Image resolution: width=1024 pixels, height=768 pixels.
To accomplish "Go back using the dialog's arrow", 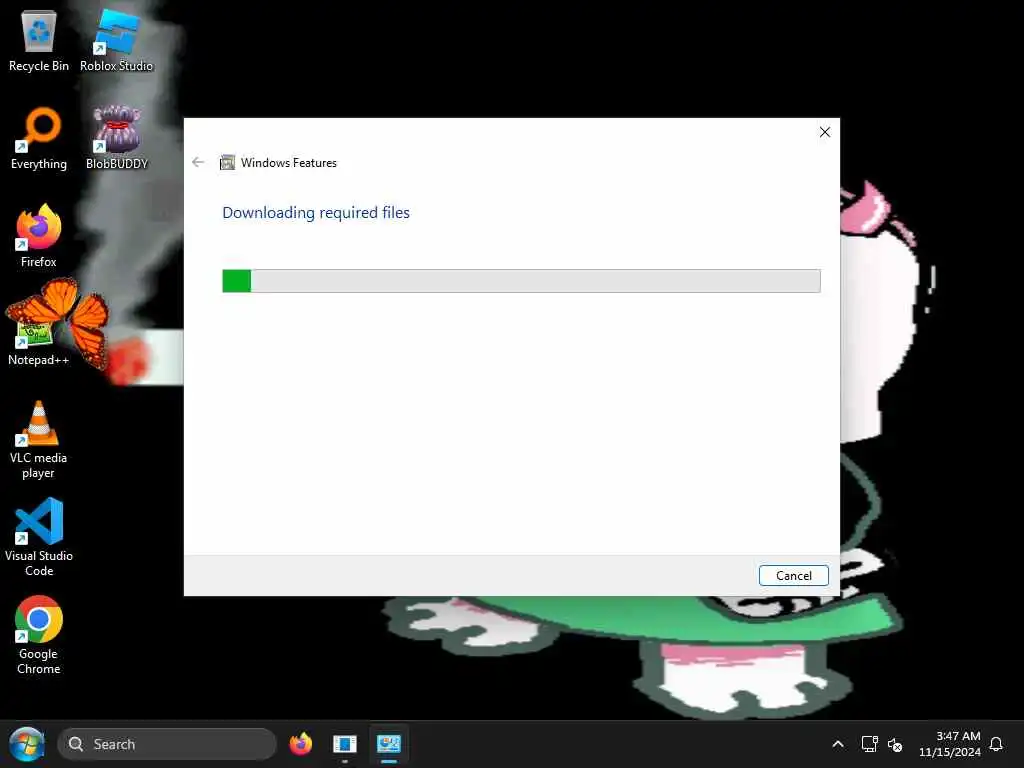I will [x=198, y=162].
